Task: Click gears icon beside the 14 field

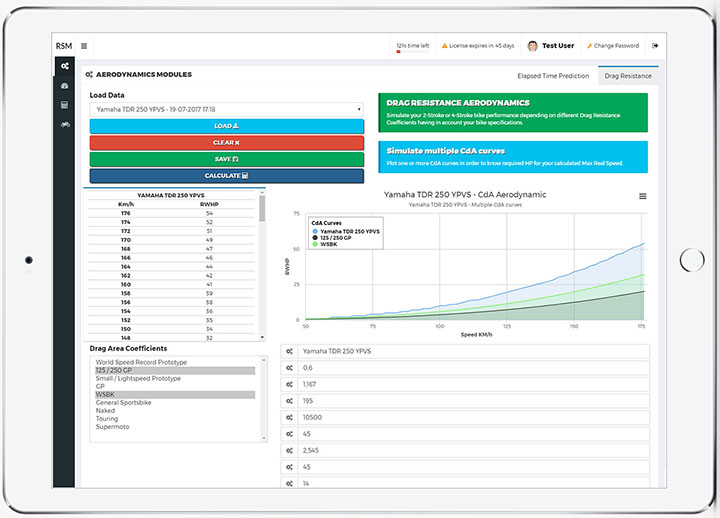Action: coord(289,483)
